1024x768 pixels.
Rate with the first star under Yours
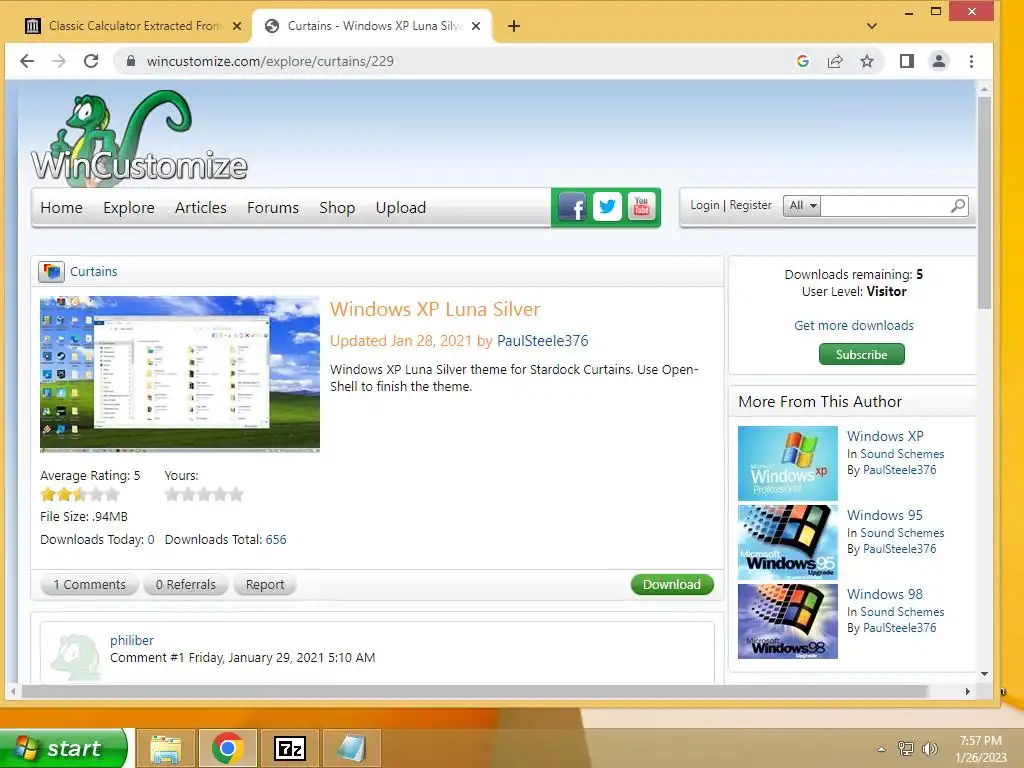(172, 494)
